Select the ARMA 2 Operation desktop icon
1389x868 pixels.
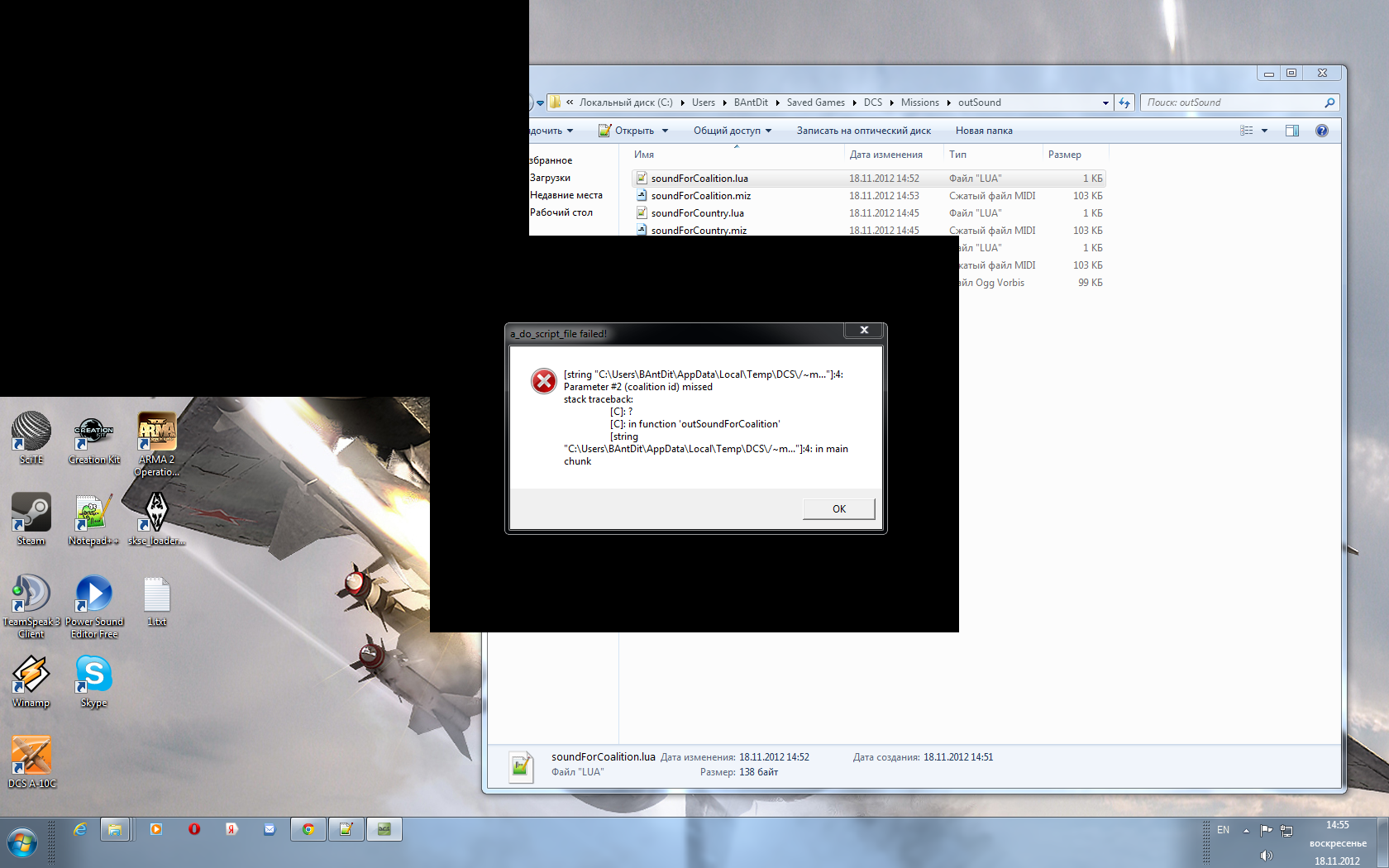(157, 445)
